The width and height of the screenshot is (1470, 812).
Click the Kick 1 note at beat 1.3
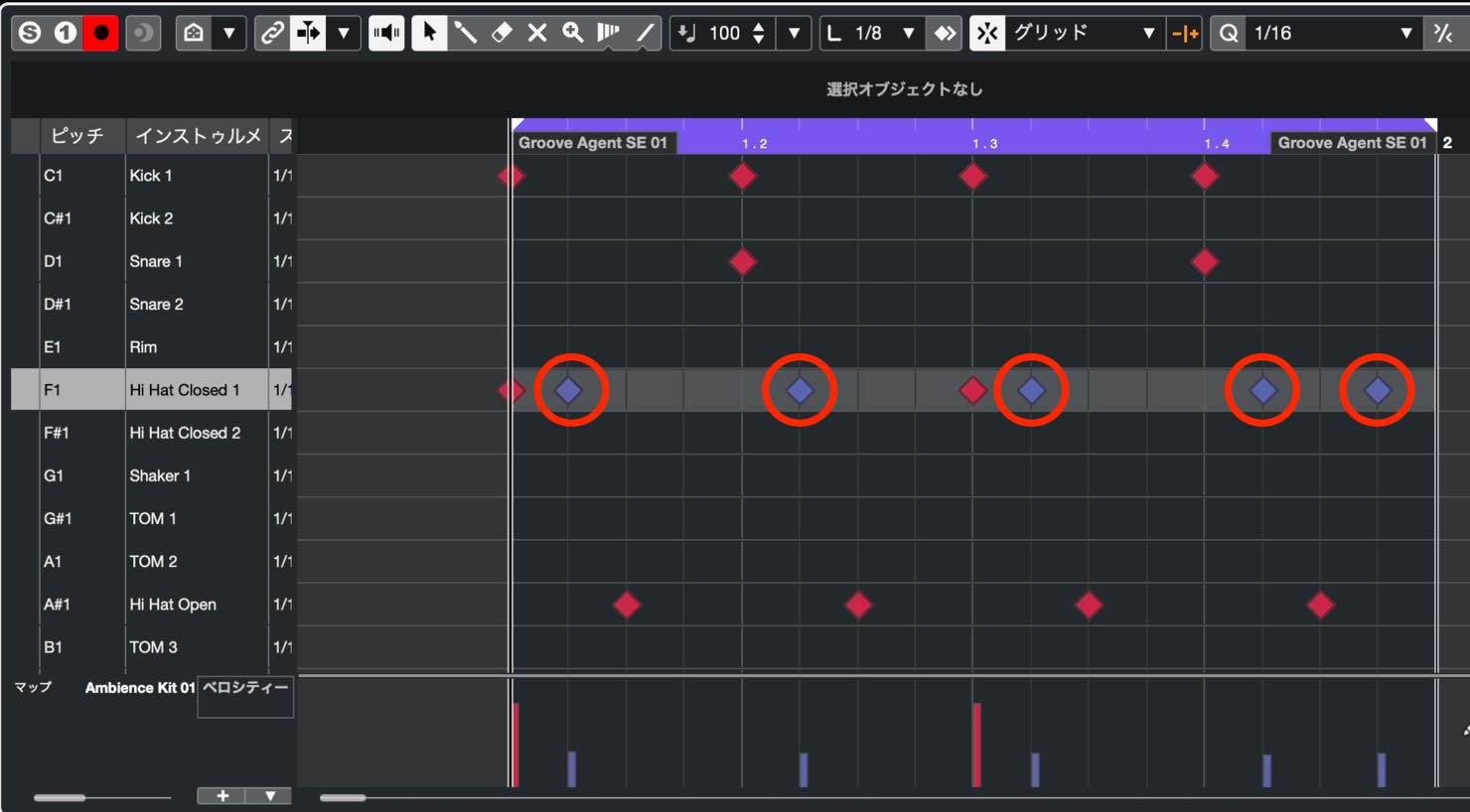point(973,177)
